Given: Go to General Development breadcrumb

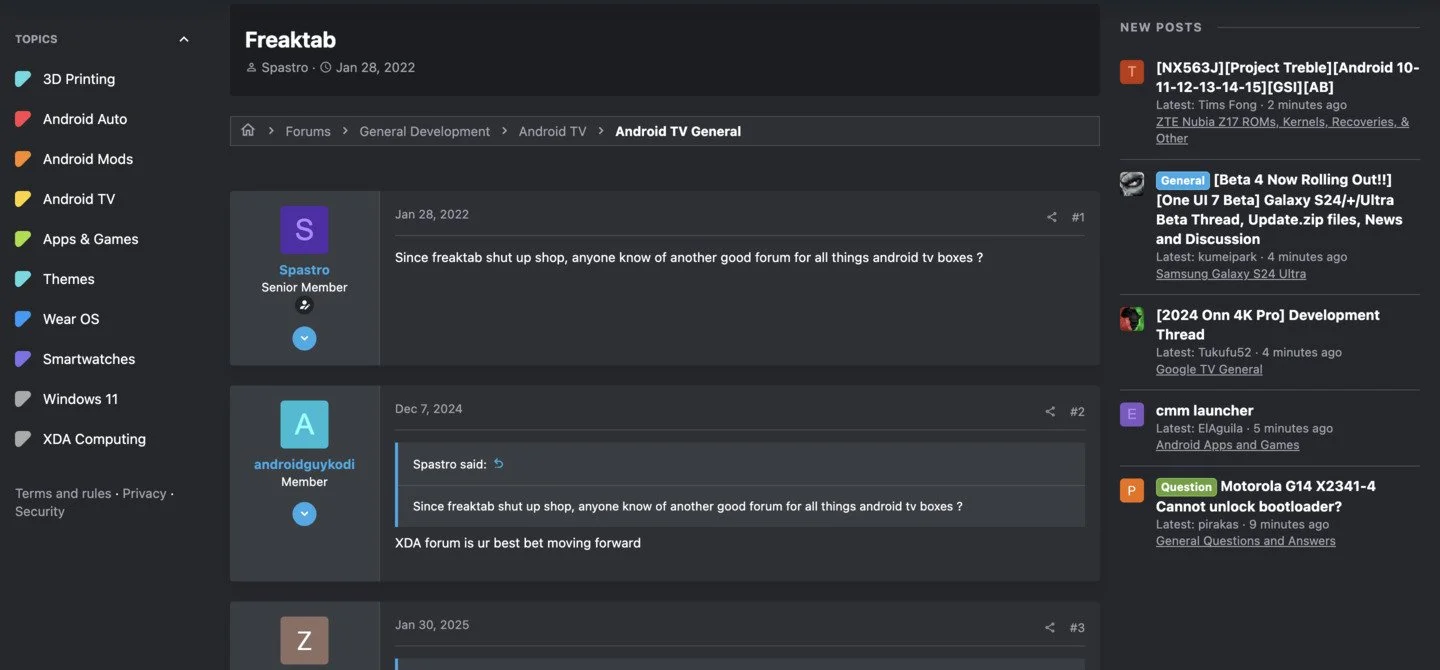Looking at the screenshot, I should point(425,131).
